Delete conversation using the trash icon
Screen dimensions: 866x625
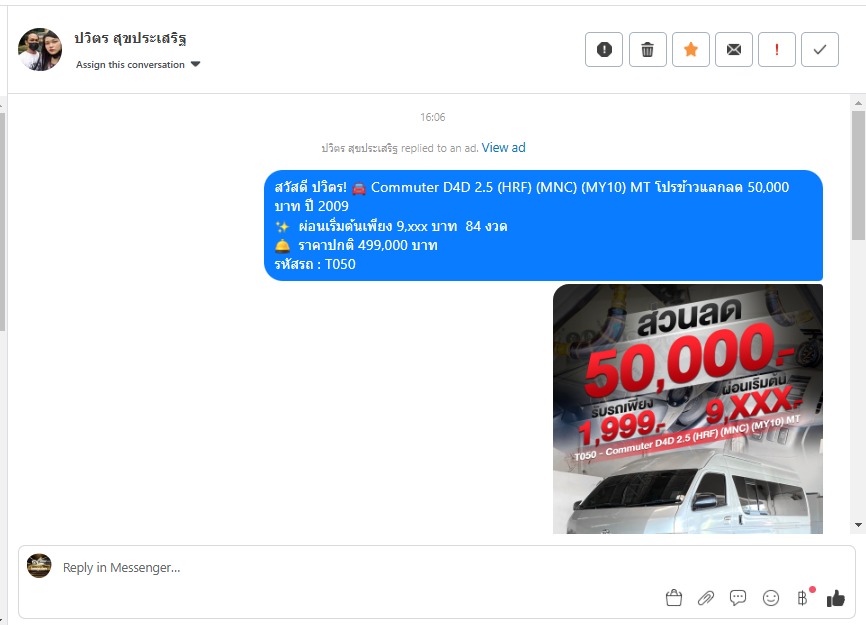click(x=647, y=50)
